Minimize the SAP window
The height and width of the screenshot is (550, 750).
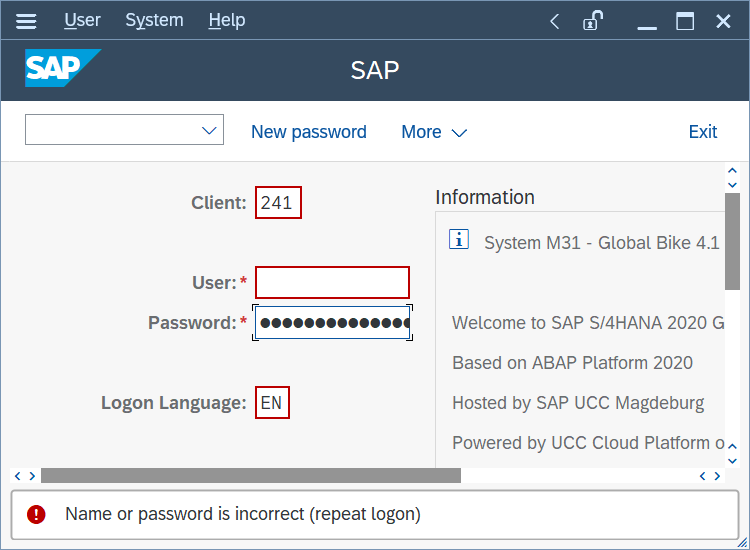[647, 28]
